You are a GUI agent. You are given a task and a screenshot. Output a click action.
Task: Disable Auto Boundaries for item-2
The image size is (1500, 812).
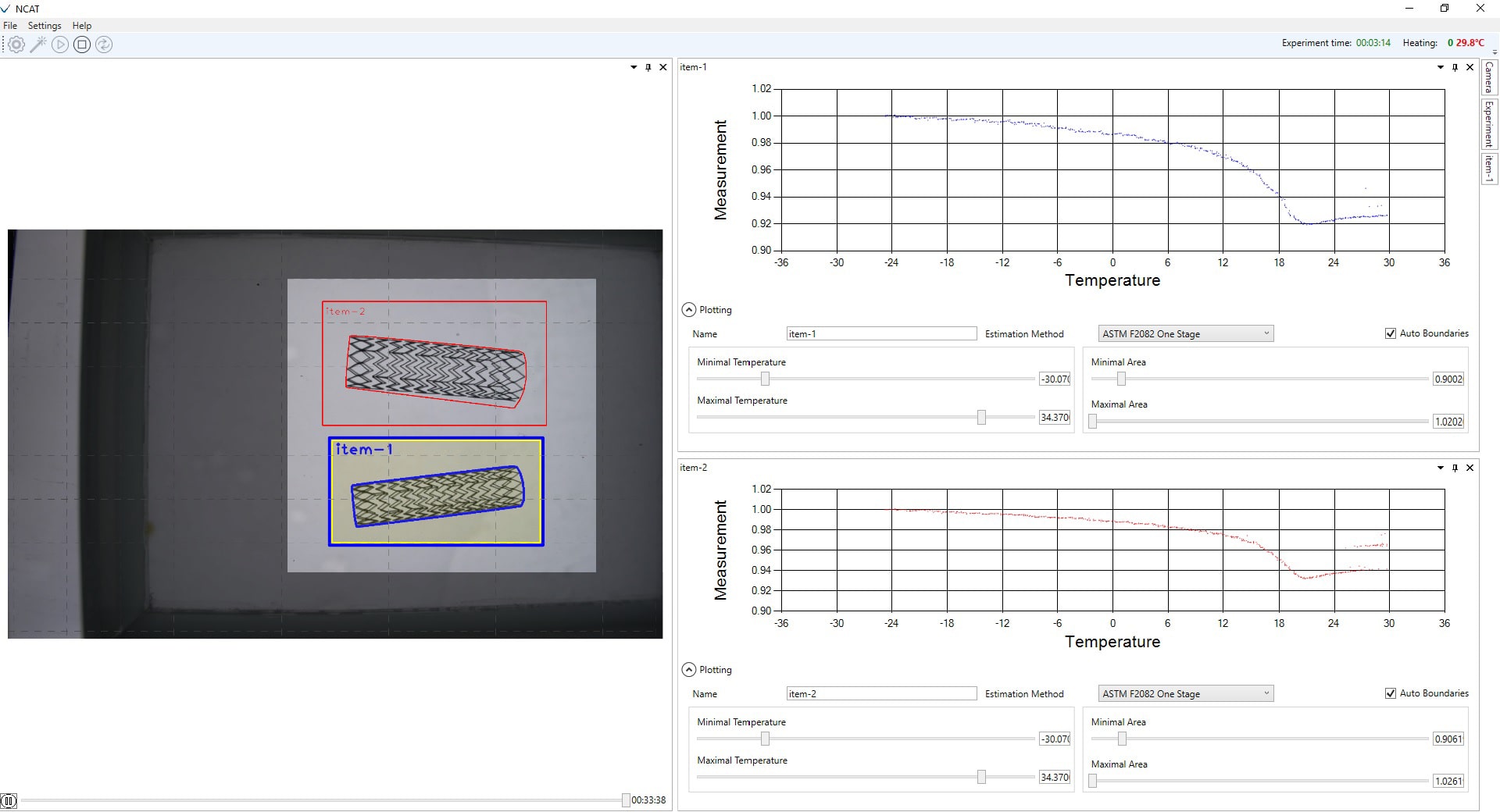(1391, 693)
